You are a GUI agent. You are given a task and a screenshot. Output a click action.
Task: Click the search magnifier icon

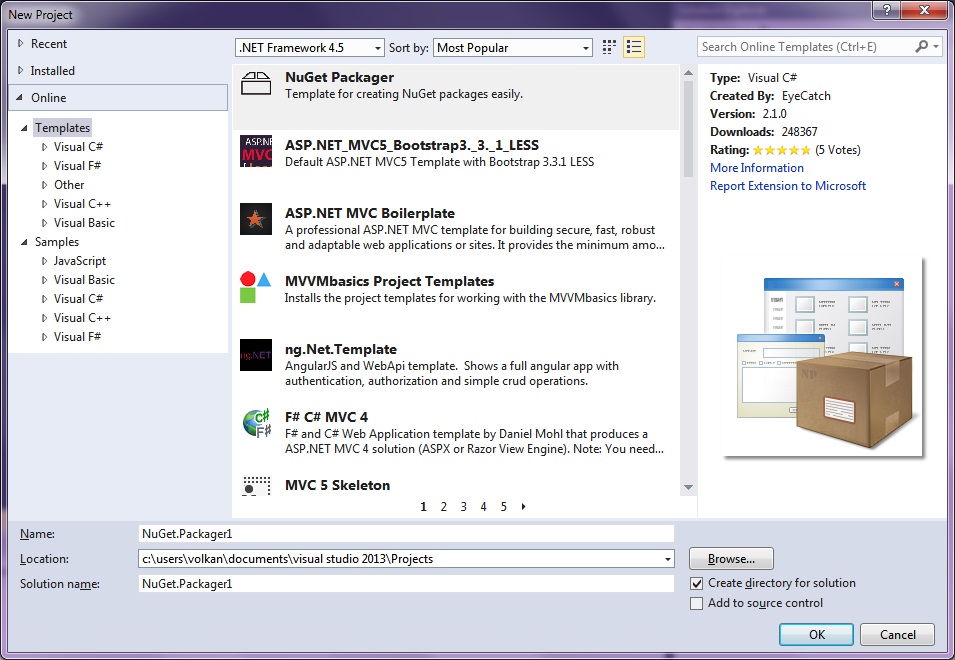pyautogui.click(x=922, y=46)
